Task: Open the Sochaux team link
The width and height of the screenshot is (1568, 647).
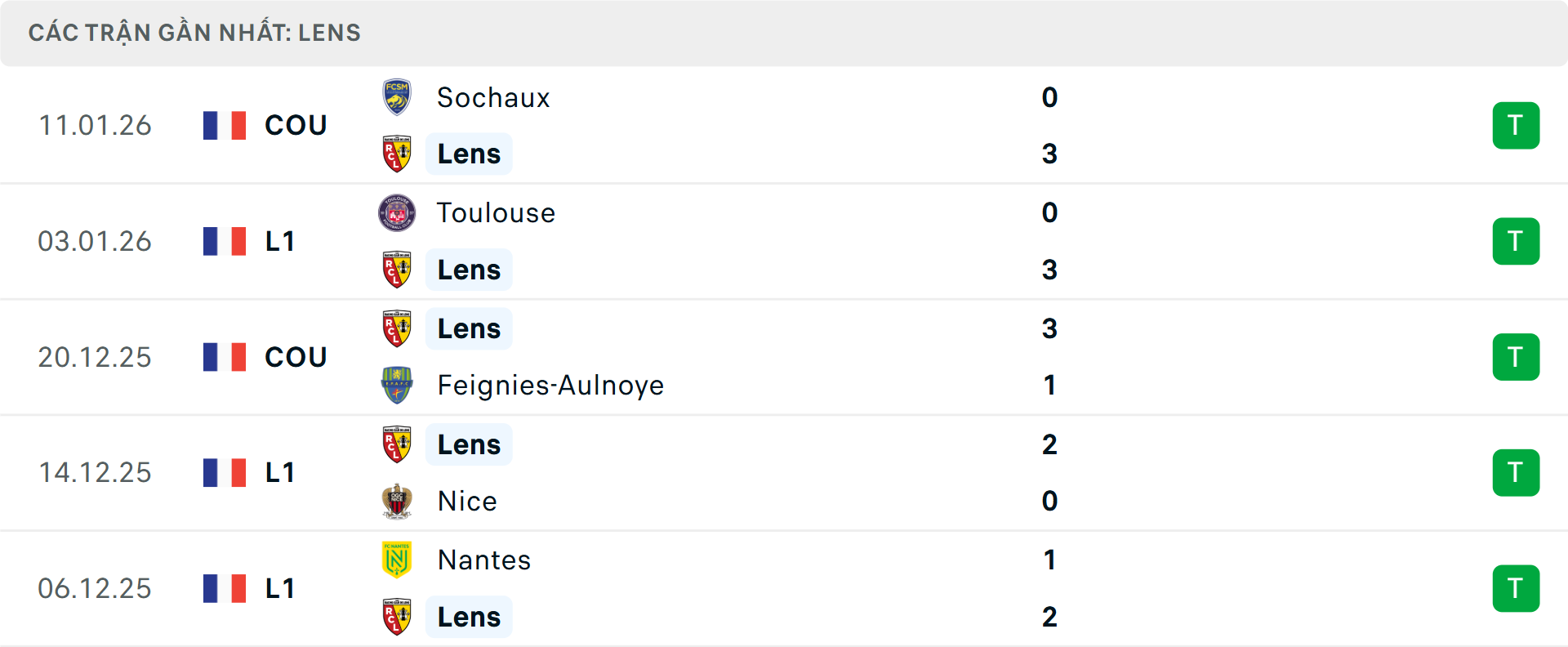Action: pos(493,98)
